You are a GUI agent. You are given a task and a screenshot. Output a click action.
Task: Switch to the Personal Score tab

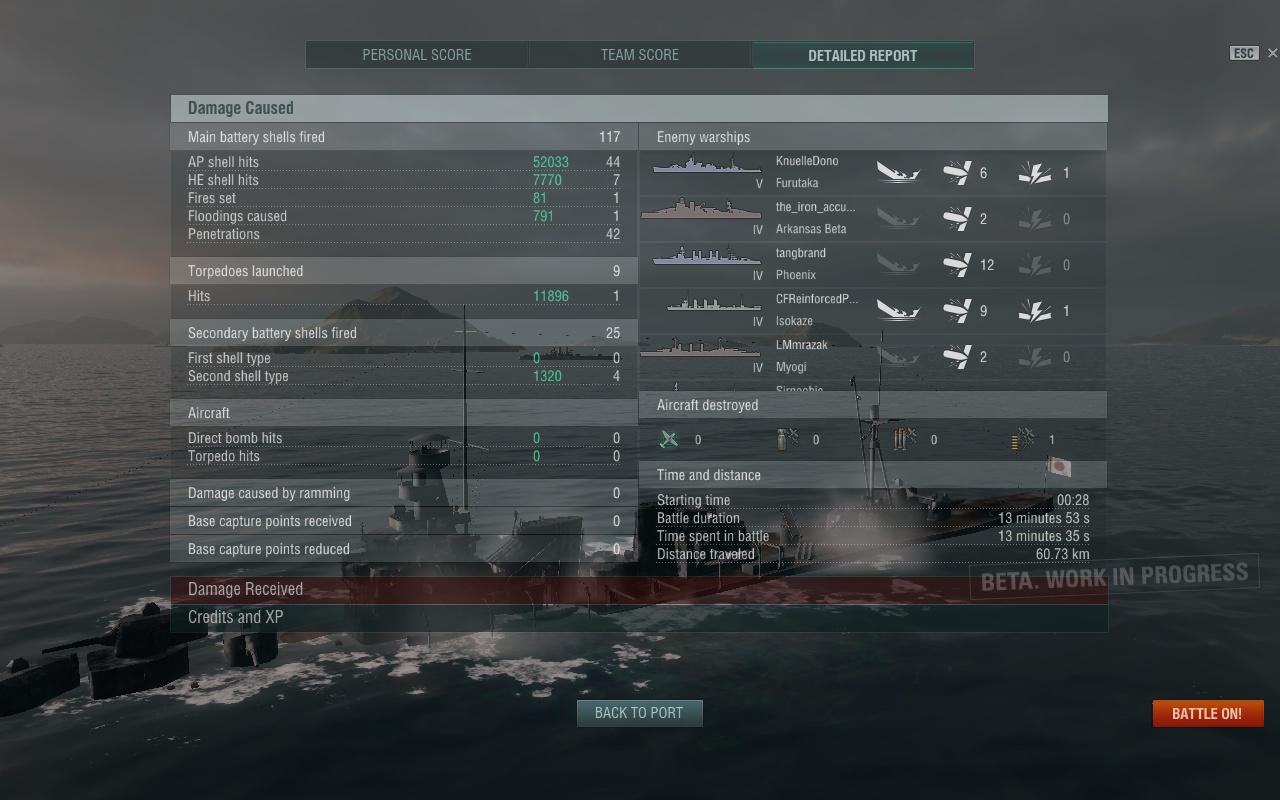click(x=417, y=55)
